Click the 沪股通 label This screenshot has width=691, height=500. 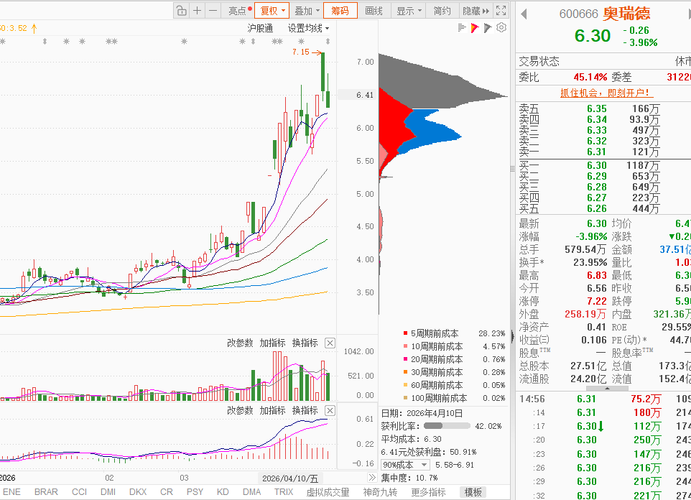pyautogui.click(x=260, y=28)
